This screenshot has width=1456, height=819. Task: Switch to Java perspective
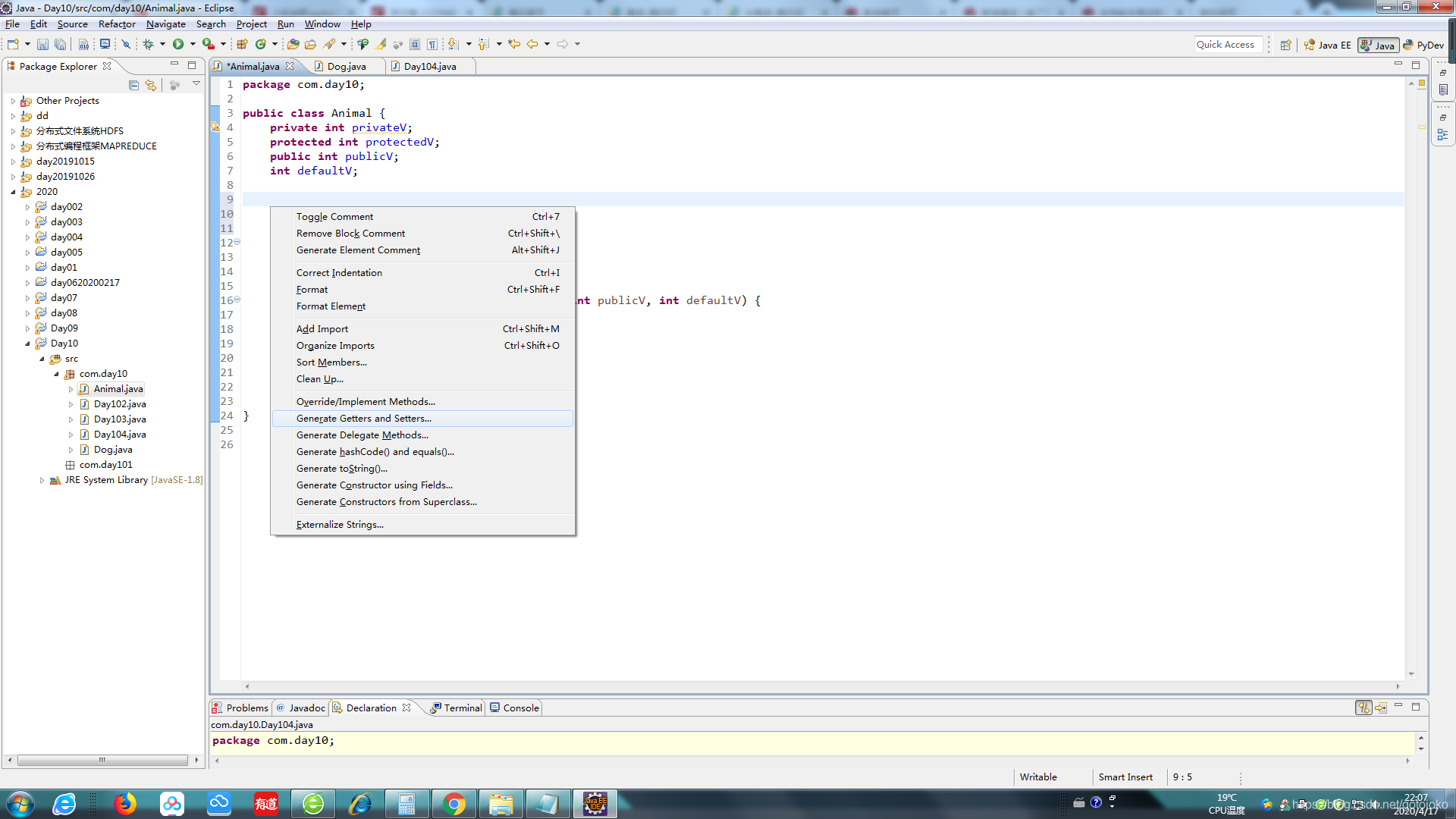(1378, 45)
